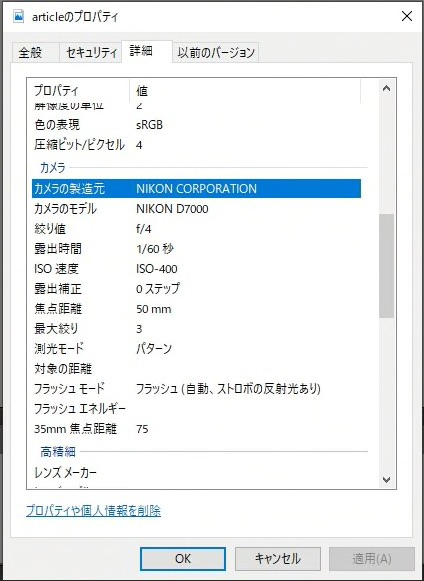424x581 pixels.
Task: Click the フラッシュ (自動、ストロボの反射光あり) value
Action: coord(228,389)
